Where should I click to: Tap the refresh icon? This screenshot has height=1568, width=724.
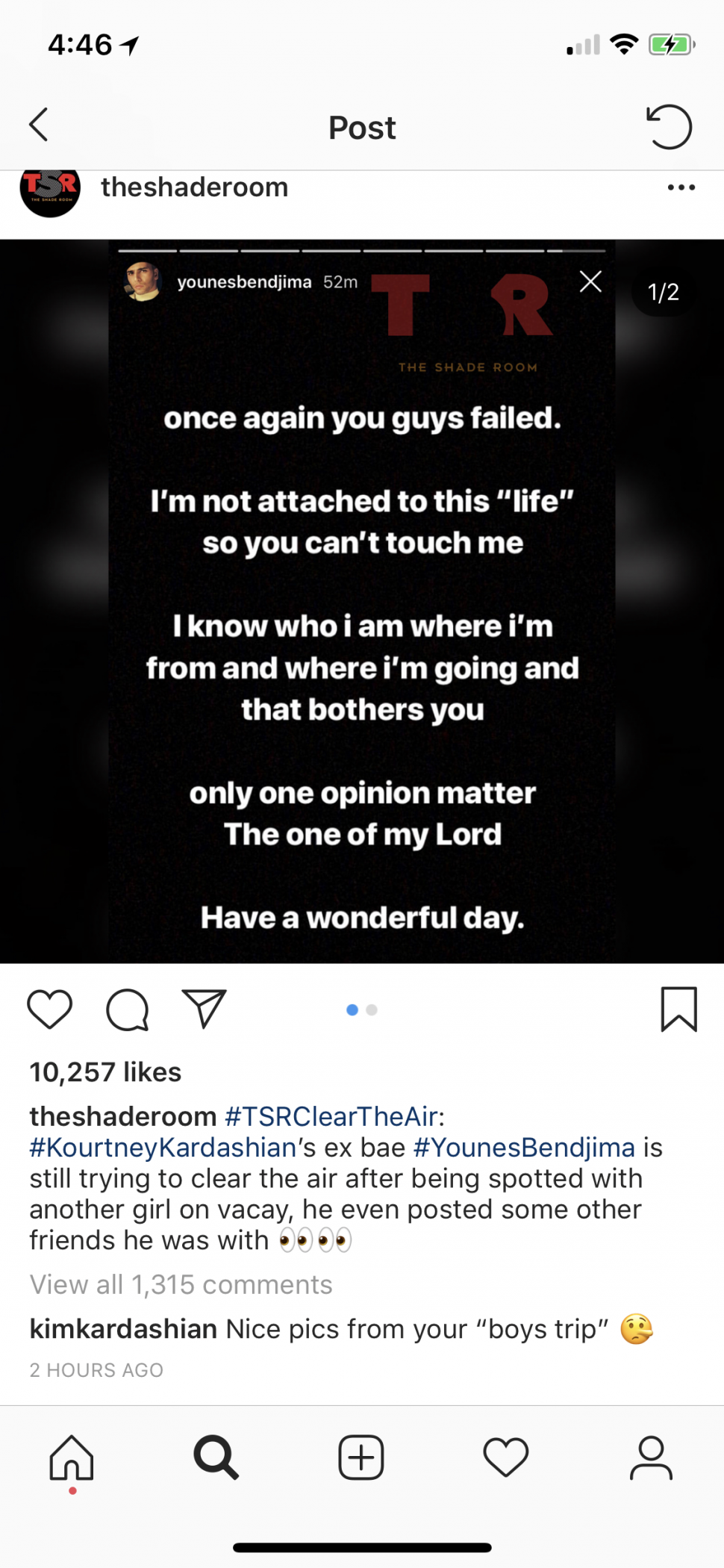click(669, 127)
